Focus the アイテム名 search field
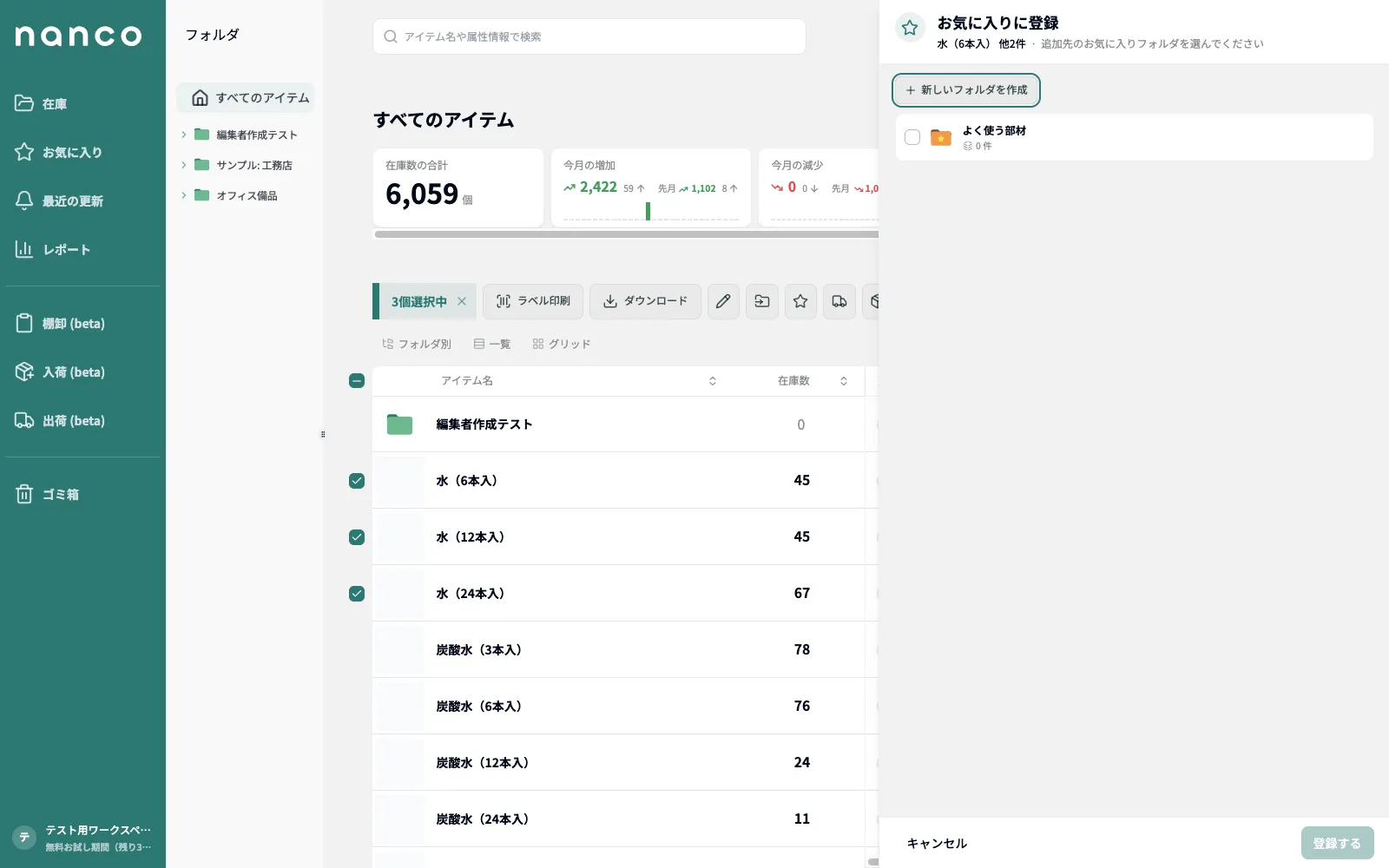 589,36
